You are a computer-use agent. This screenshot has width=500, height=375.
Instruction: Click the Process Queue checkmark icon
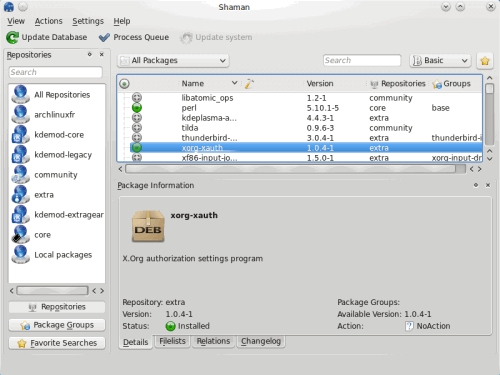104,37
